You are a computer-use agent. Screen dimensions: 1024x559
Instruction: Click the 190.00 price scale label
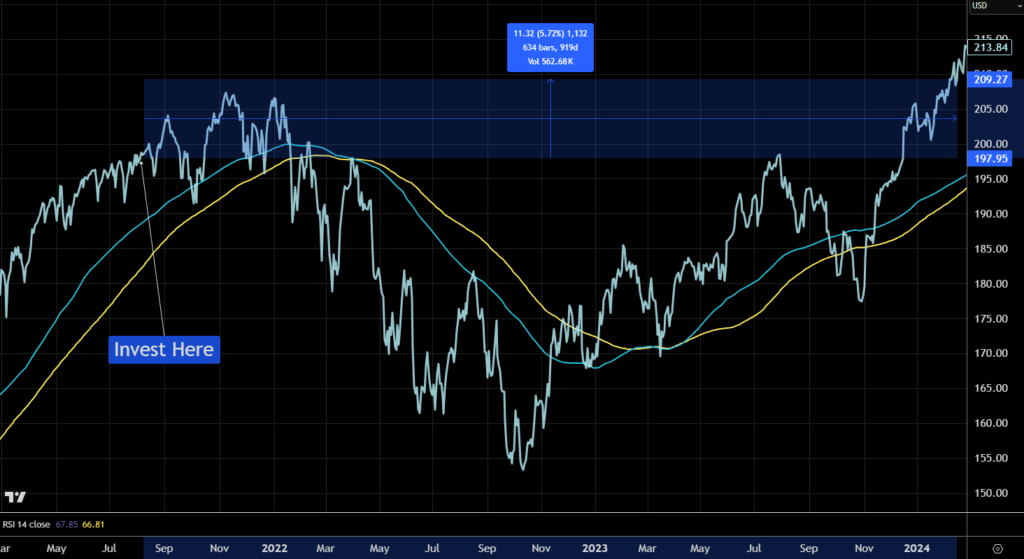pos(989,214)
